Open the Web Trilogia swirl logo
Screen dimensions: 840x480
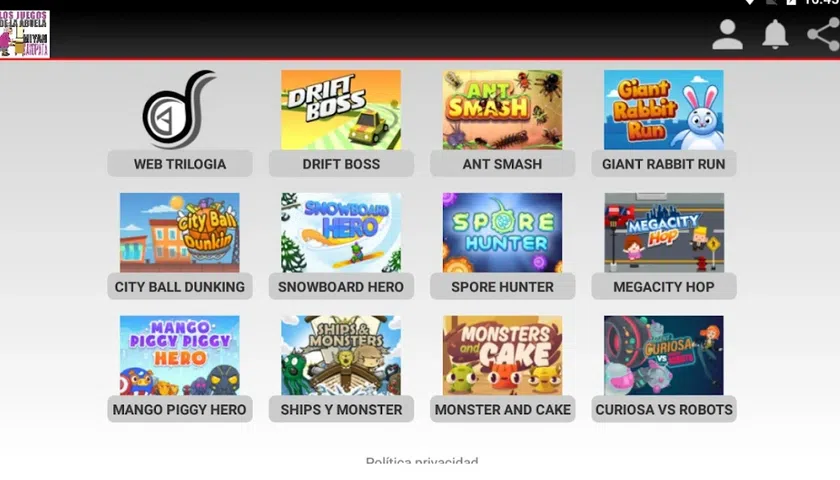tap(179, 109)
